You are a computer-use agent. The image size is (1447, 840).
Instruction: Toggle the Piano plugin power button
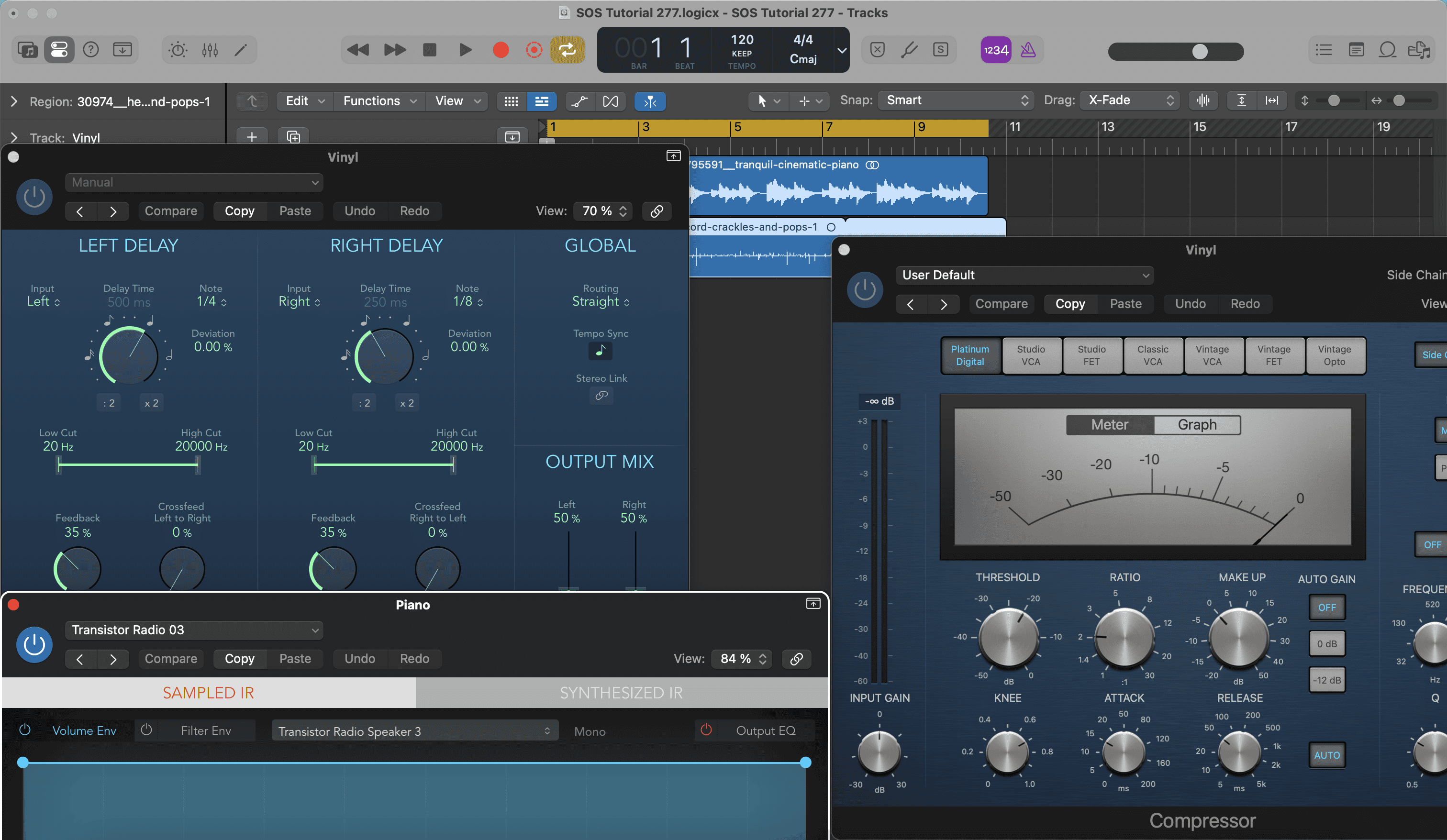(34, 644)
